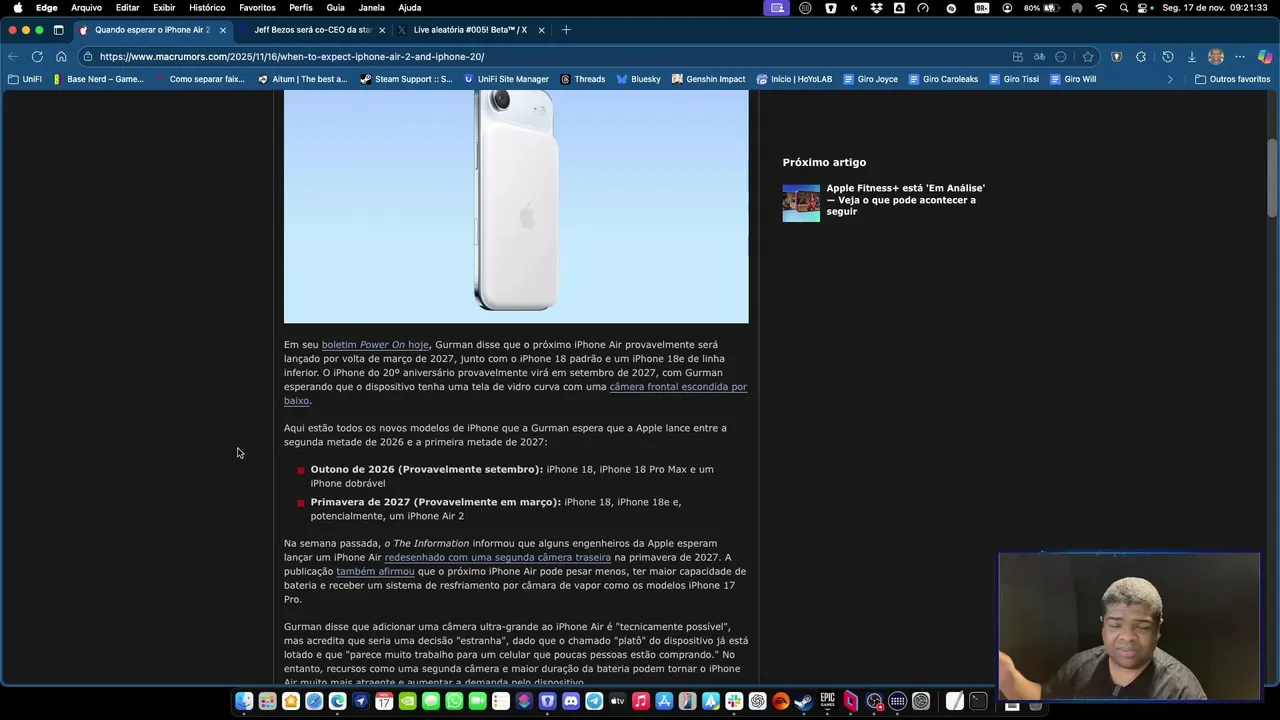Open the Histórico menu
This screenshot has height=720, width=1280.
[x=207, y=8]
